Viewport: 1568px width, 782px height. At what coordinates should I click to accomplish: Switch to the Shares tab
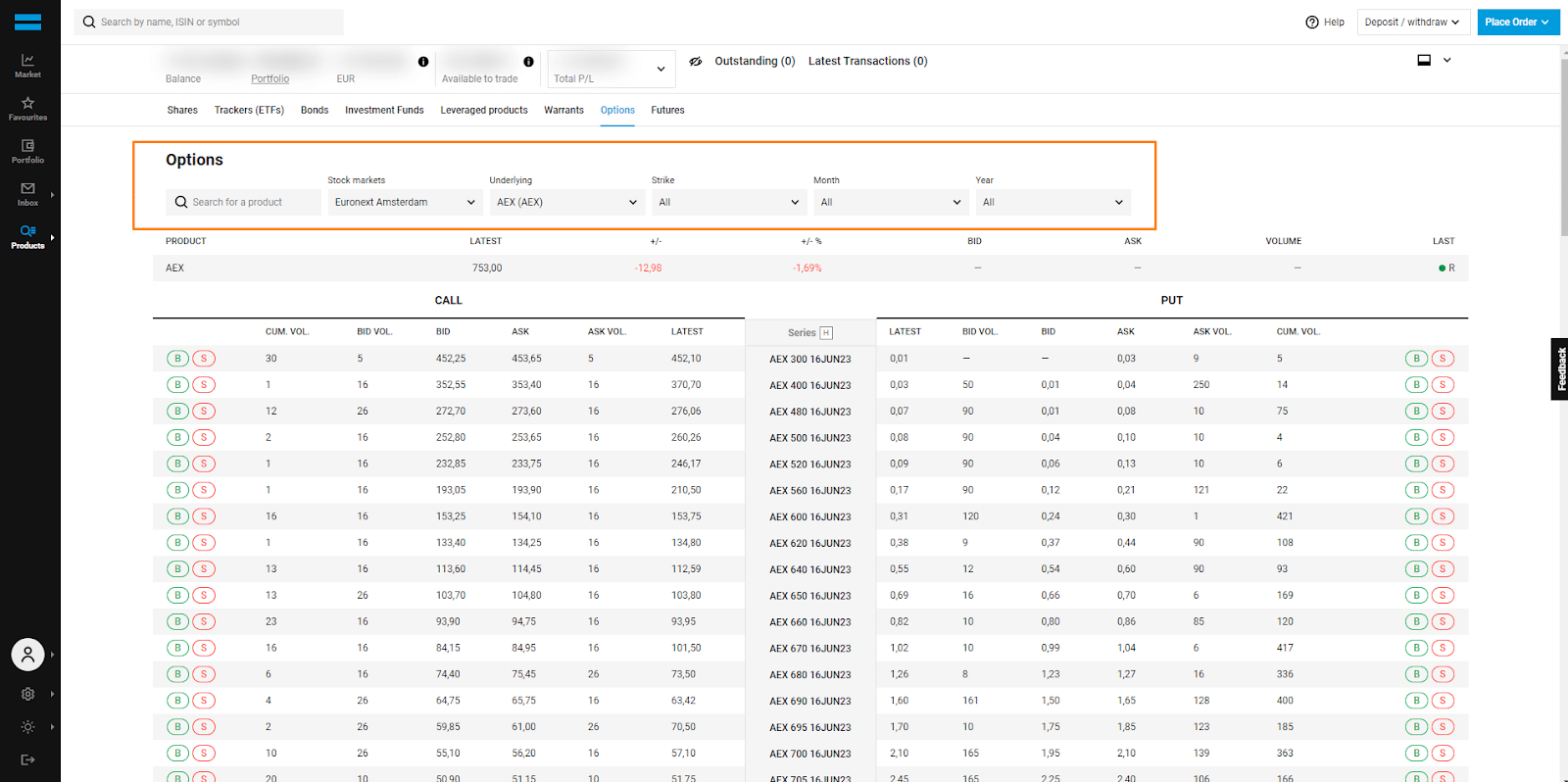(182, 110)
